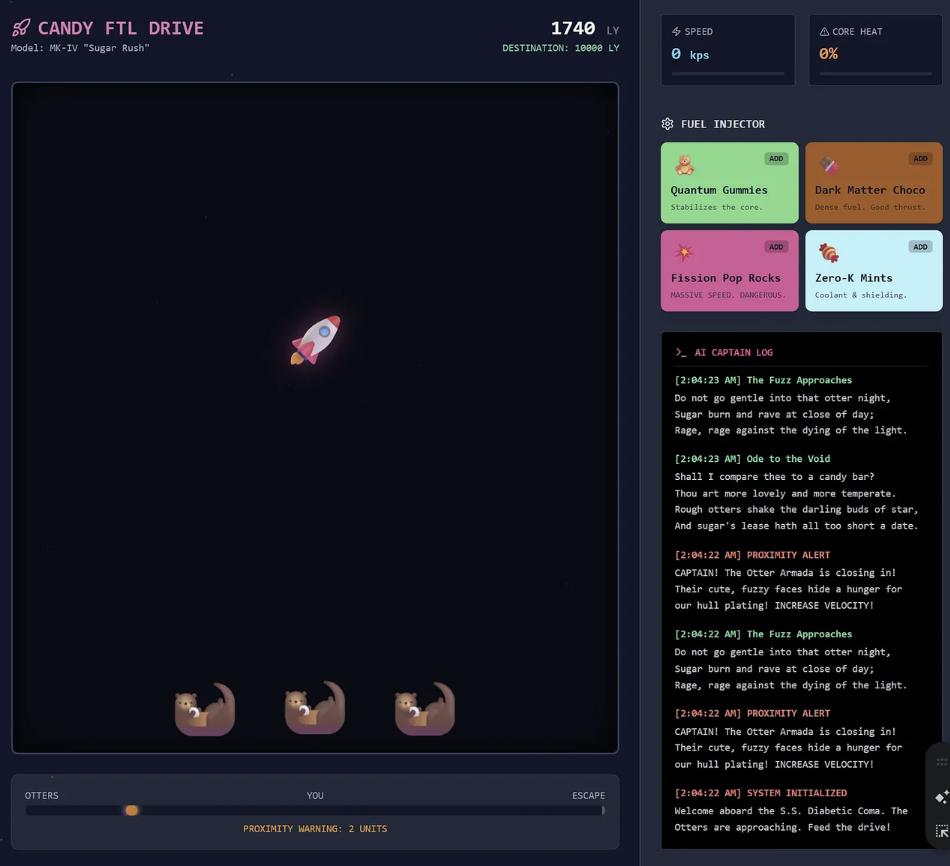Inject Fission Pop Rocks using its ADD button
Screen dimensions: 950x866
click(776, 247)
